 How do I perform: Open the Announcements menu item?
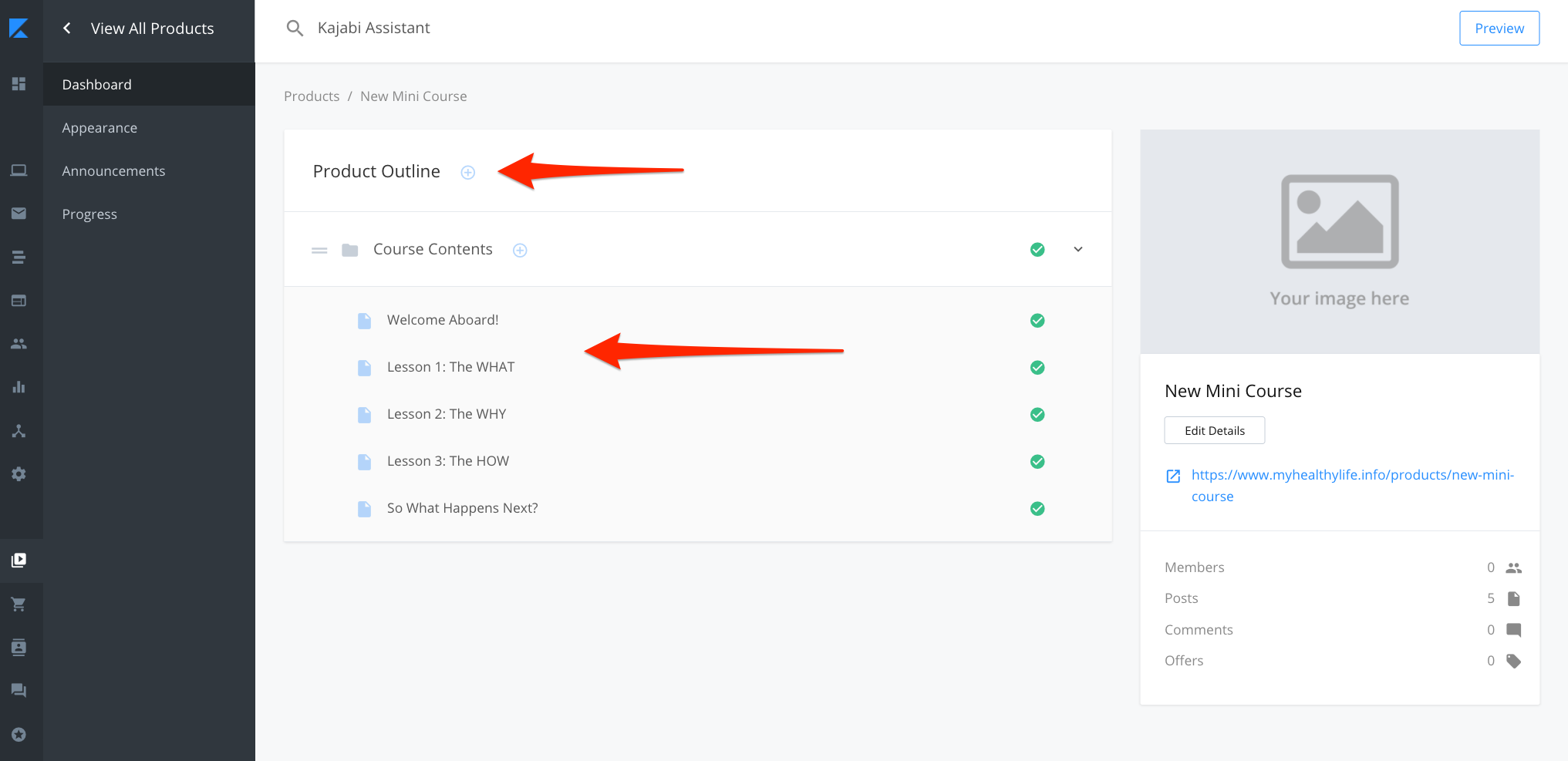coord(149,170)
